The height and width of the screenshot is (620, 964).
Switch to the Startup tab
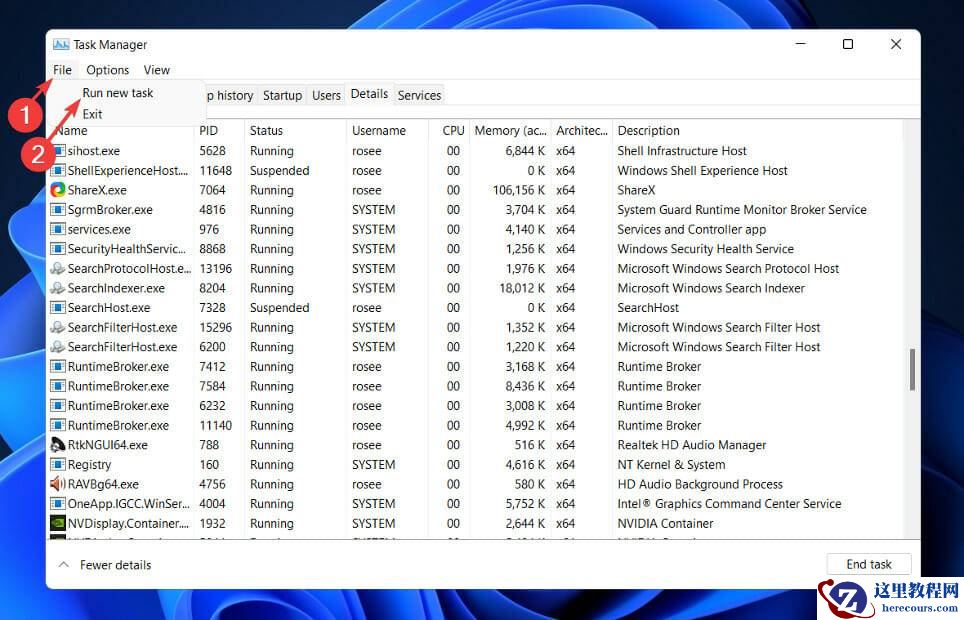click(x=282, y=95)
